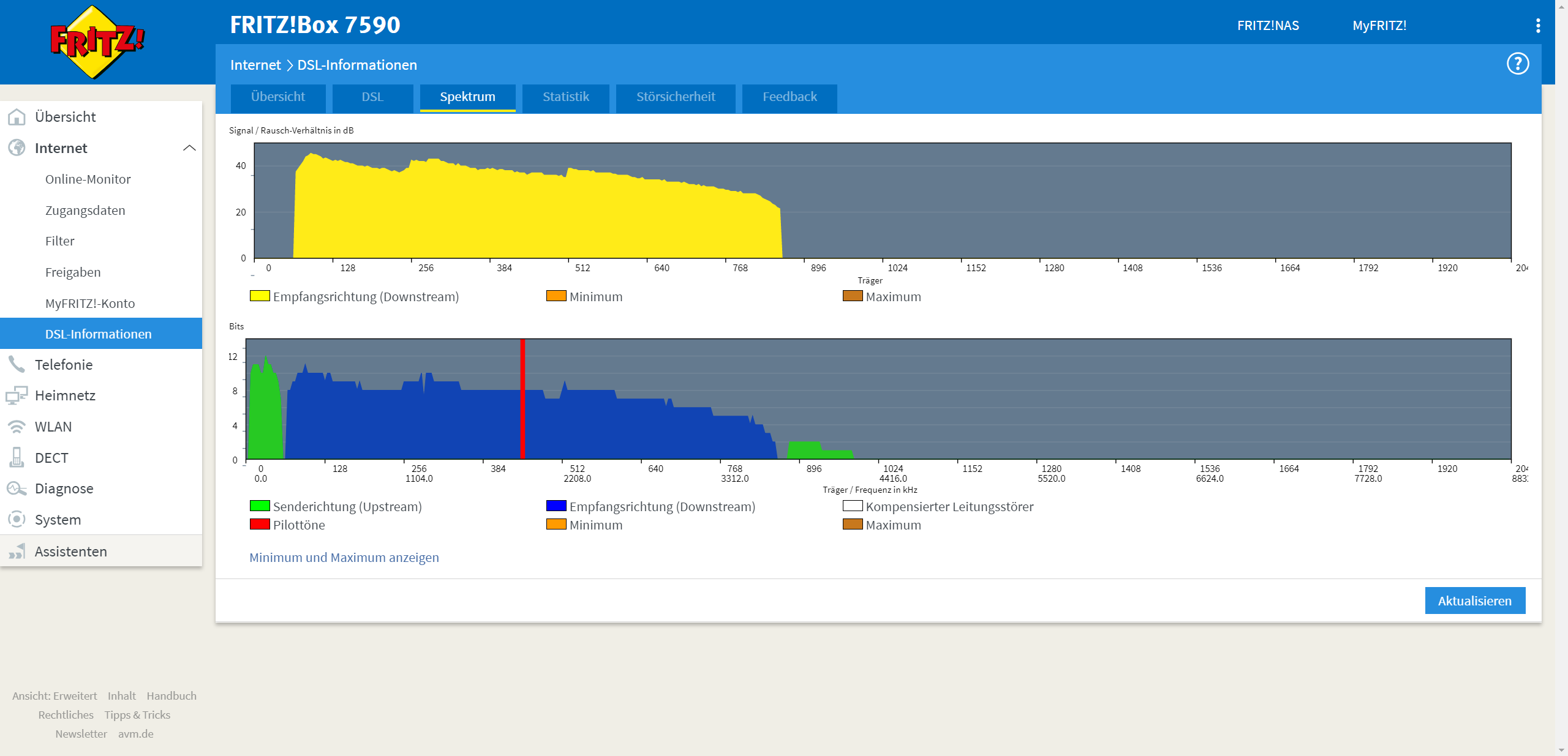
Task: Click the DECT handset icon
Action: point(17,458)
